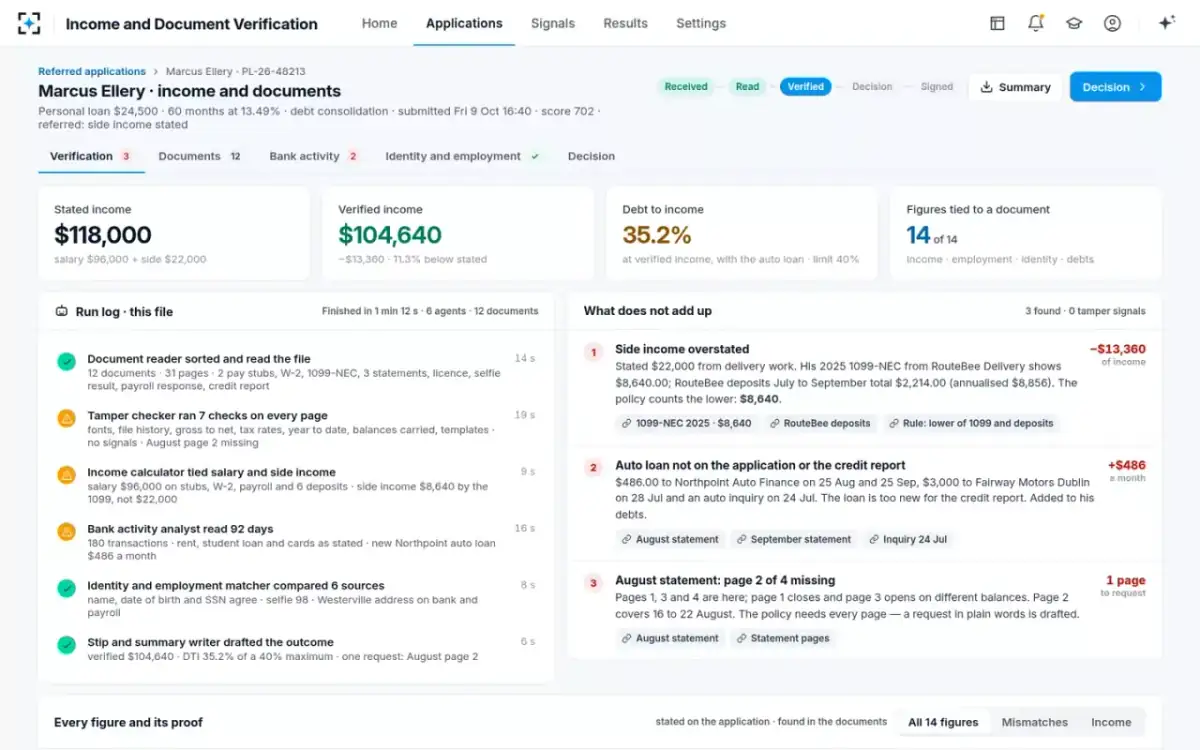Open the August statement chip under Auto loan

pos(670,539)
